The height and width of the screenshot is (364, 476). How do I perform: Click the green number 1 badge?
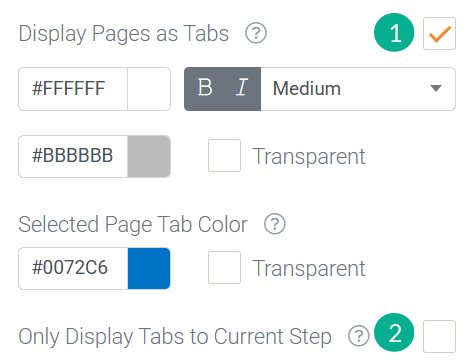coord(394,33)
